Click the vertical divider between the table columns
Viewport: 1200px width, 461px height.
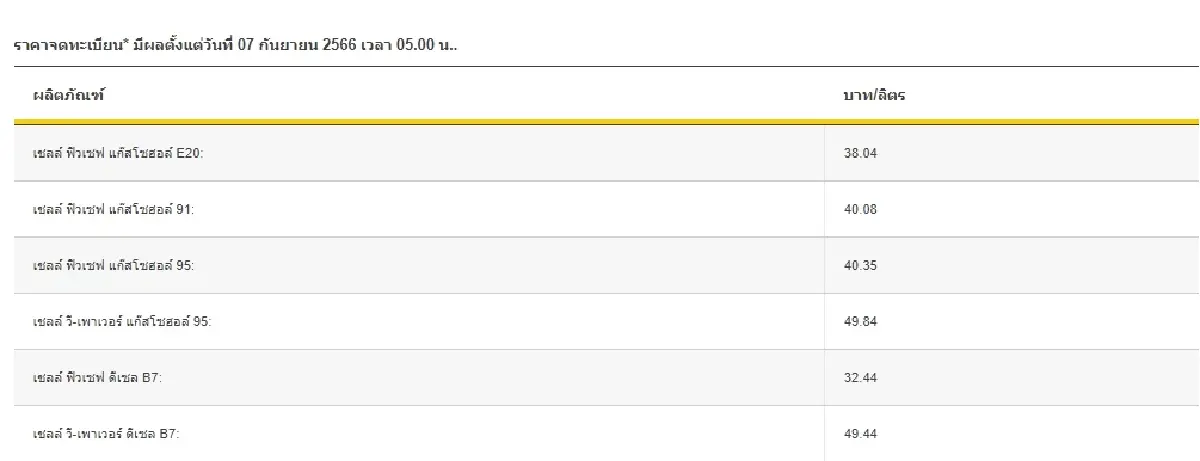[825, 290]
